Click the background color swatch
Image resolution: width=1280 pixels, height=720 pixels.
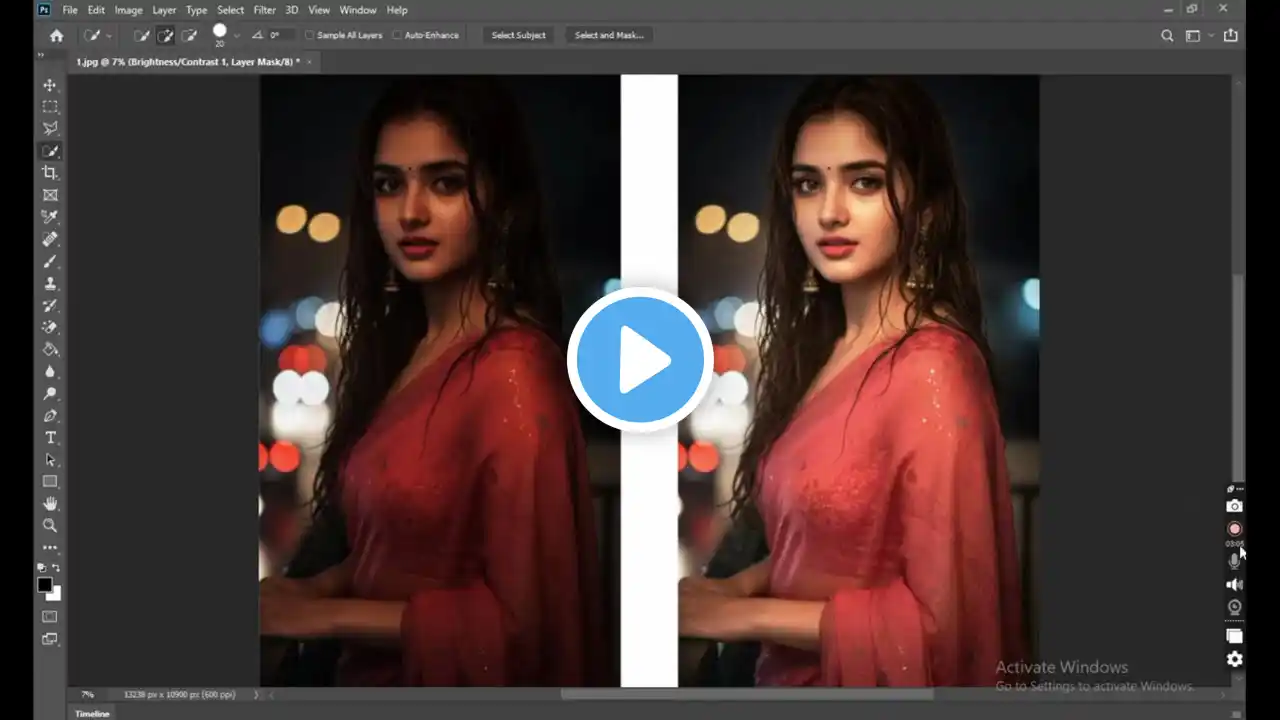coord(54,593)
